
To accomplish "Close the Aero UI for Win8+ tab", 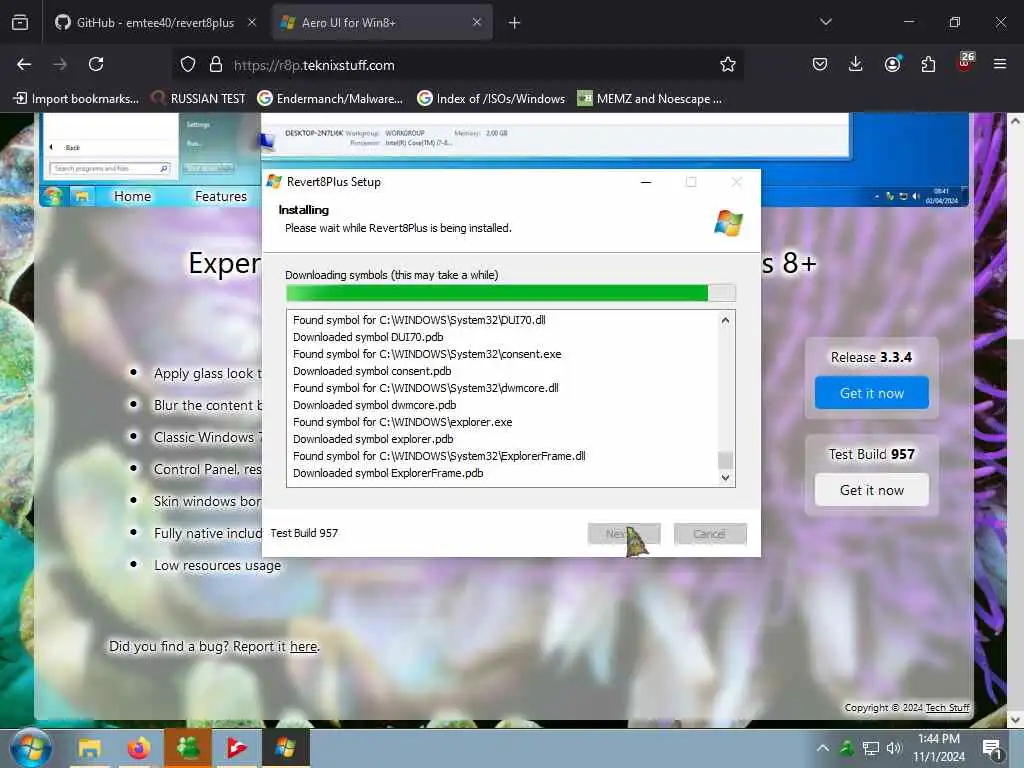I will [477, 22].
